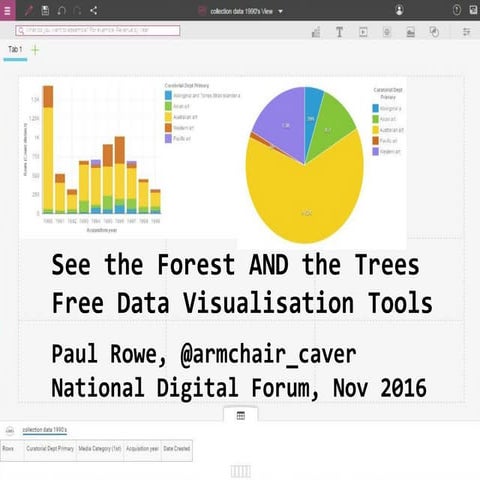Screen dimensions: 480x480
Task: Insert a chart widget from the toolbar
Action: coord(316,32)
